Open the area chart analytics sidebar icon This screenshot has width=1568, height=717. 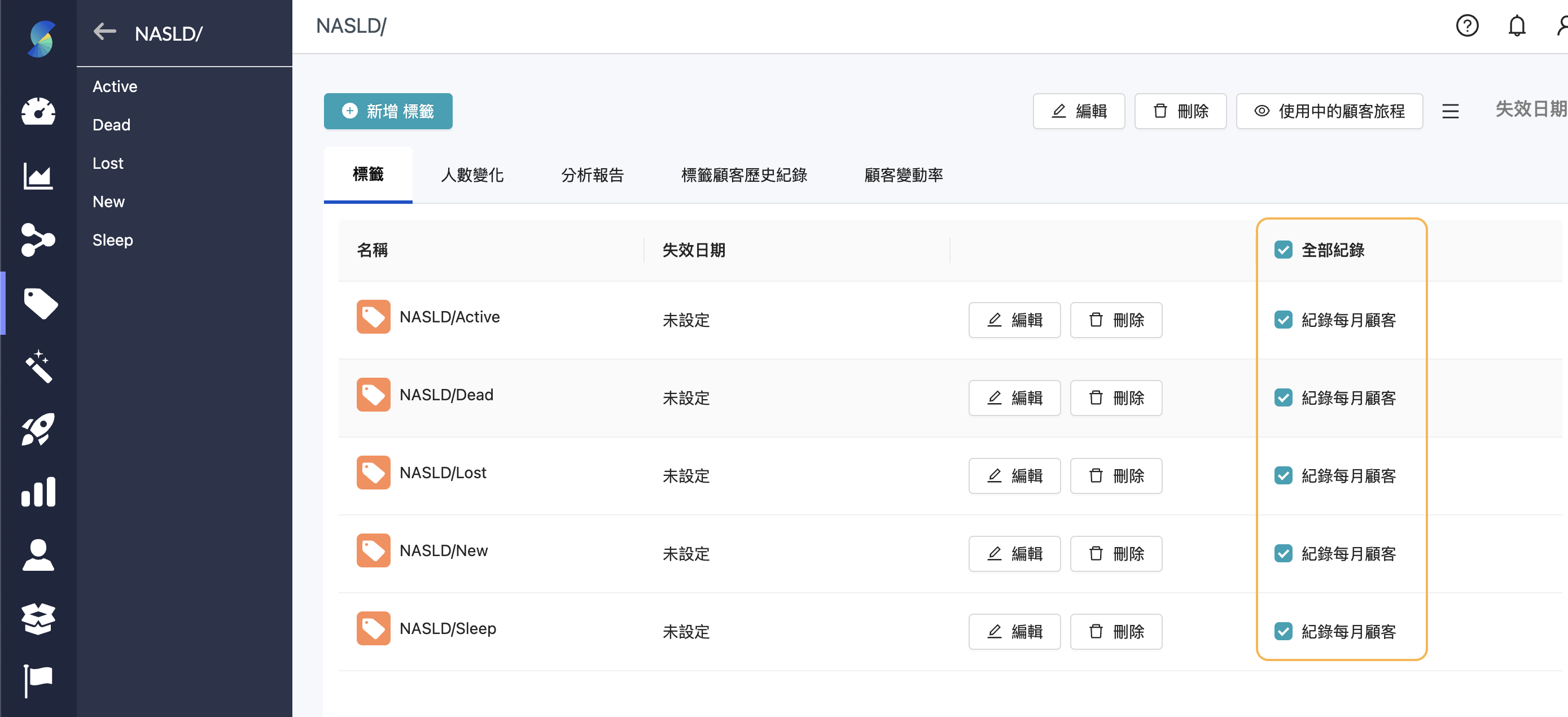[38, 177]
